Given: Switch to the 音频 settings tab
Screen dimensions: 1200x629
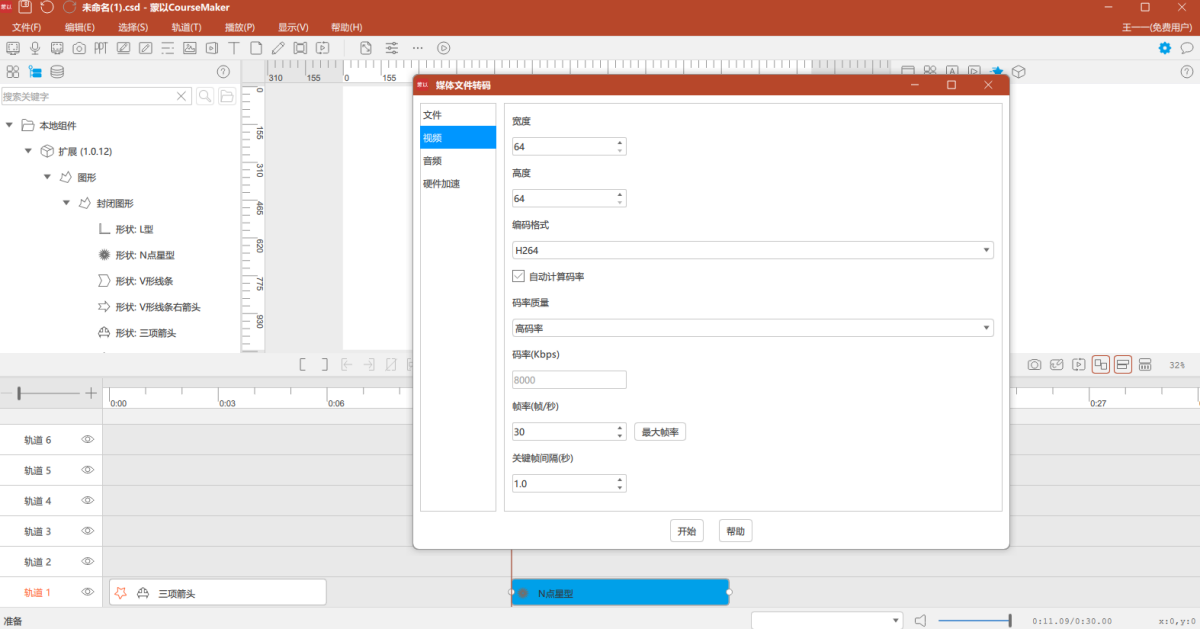Looking at the screenshot, I should coord(432,160).
